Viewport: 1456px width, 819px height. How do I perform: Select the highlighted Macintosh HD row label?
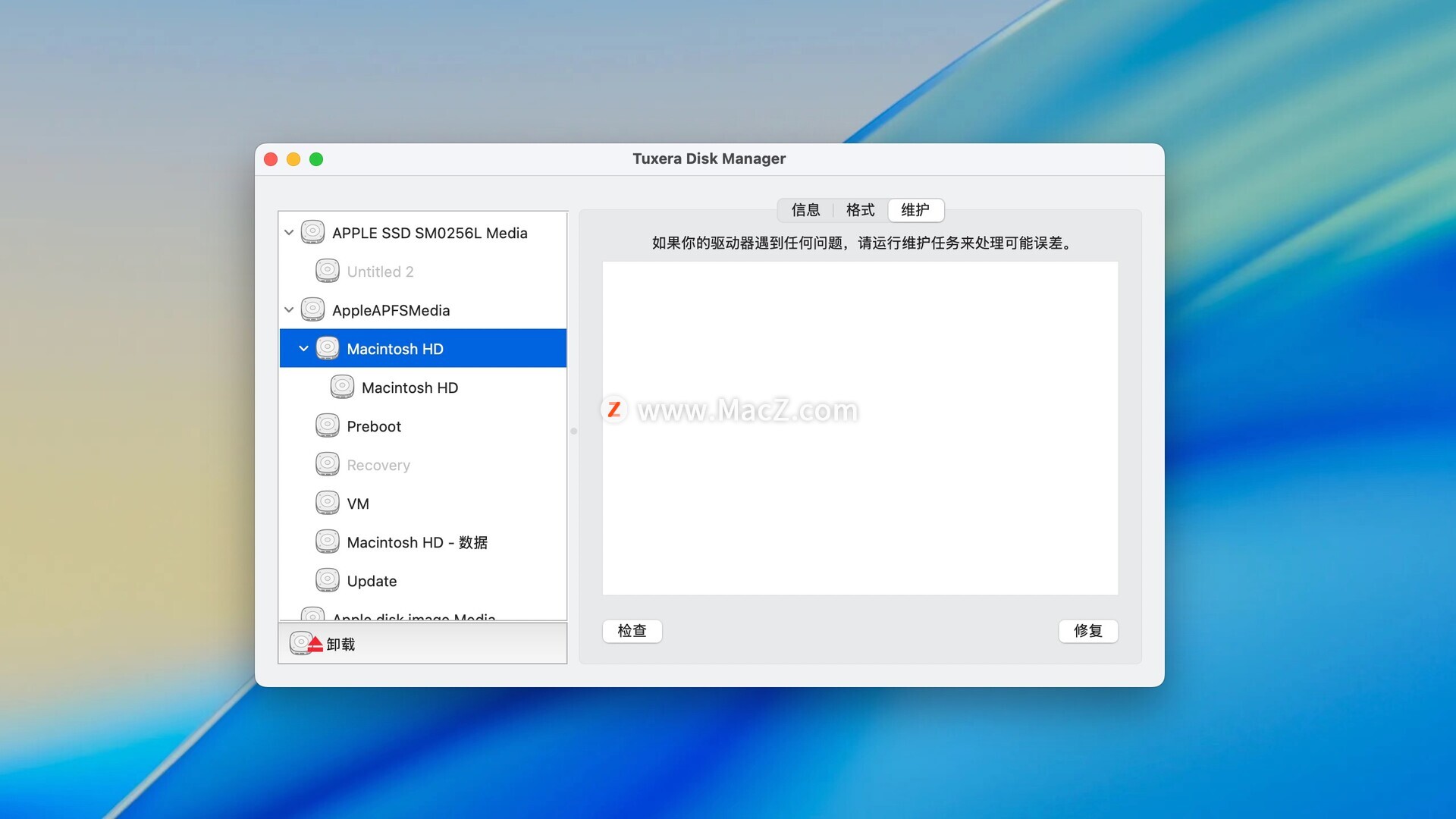395,349
